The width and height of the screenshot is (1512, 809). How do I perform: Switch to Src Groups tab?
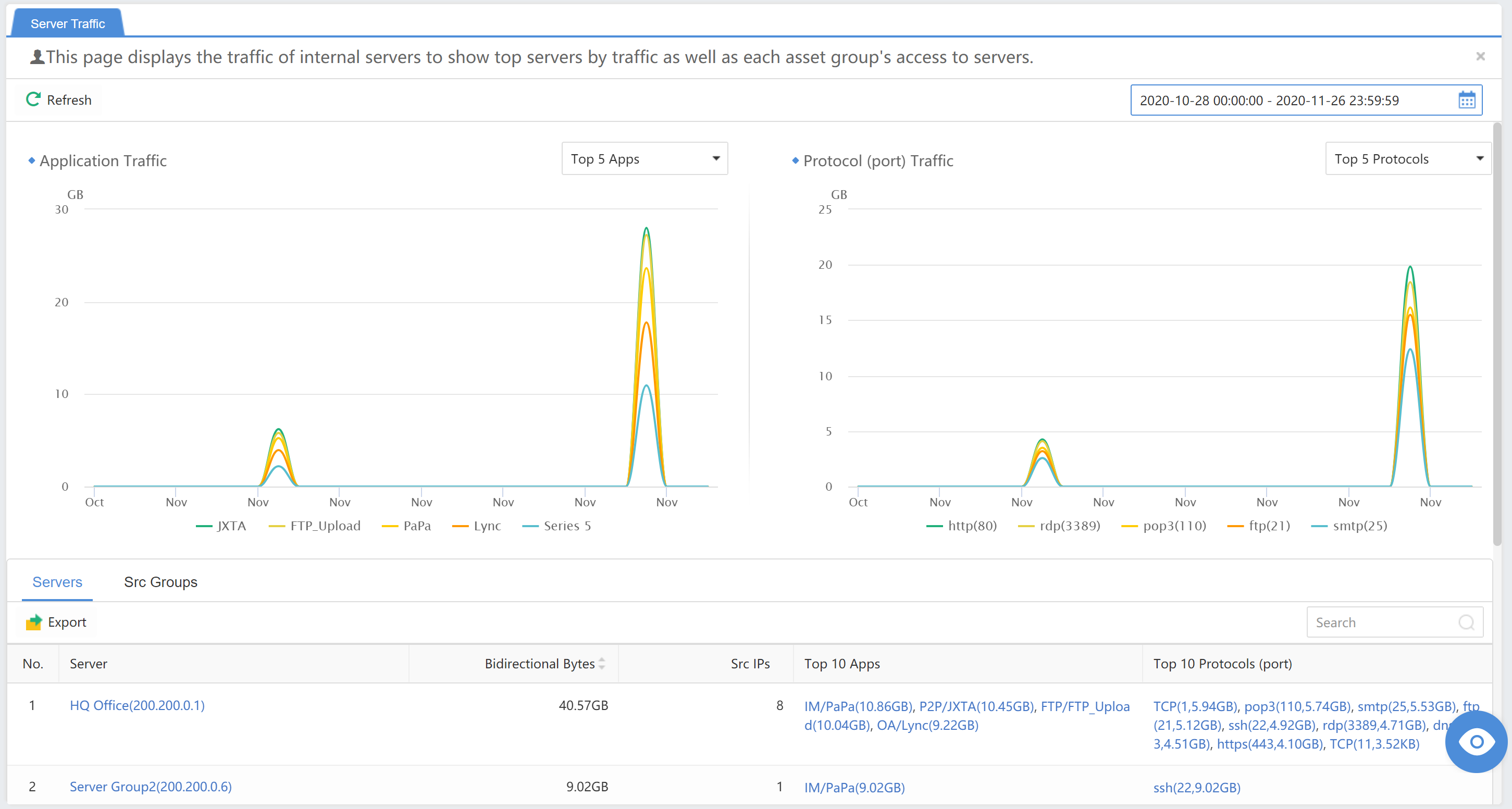[160, 582]
